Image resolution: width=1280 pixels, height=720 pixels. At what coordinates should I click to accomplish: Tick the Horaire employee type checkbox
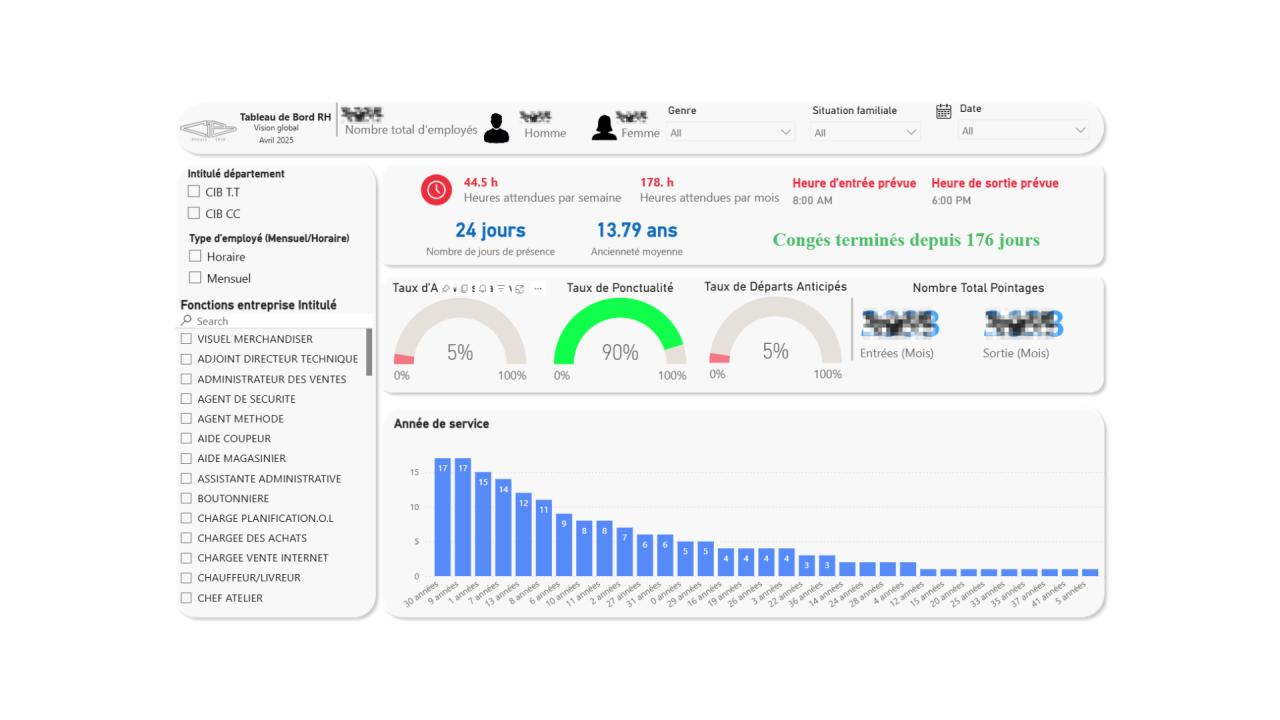click(195, 256)
